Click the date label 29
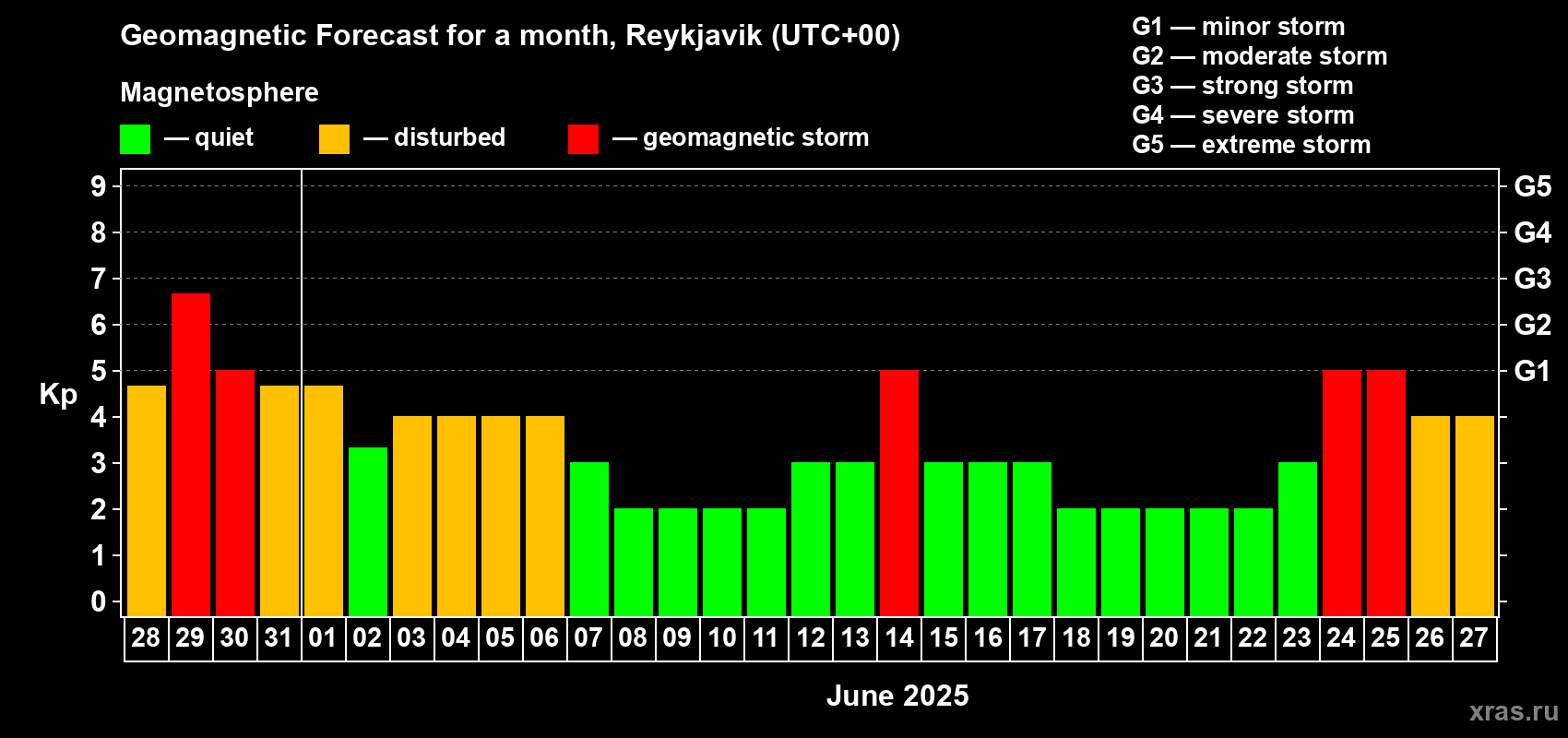This screenshot has height=738, width=1568. (190, 638)
